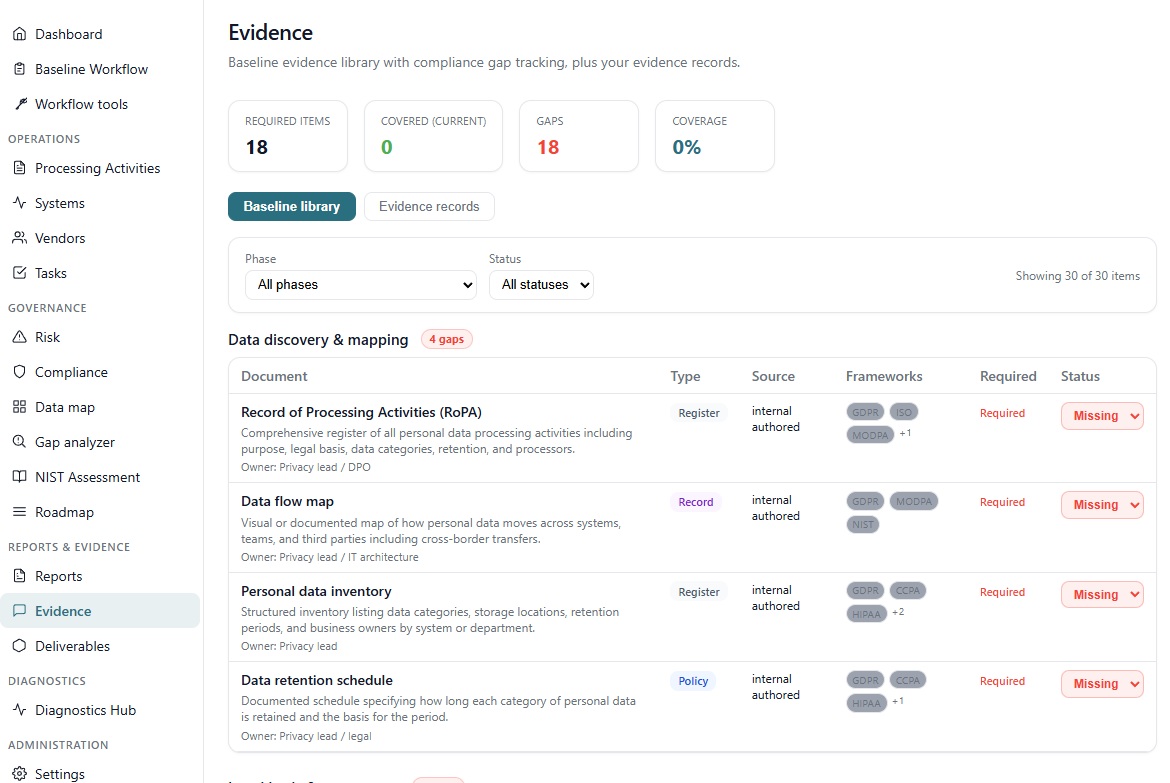Open the Diagnostics Hub activity icon
The width and height of the screenshot is (1170, 783).
click(x=20, y=710)
